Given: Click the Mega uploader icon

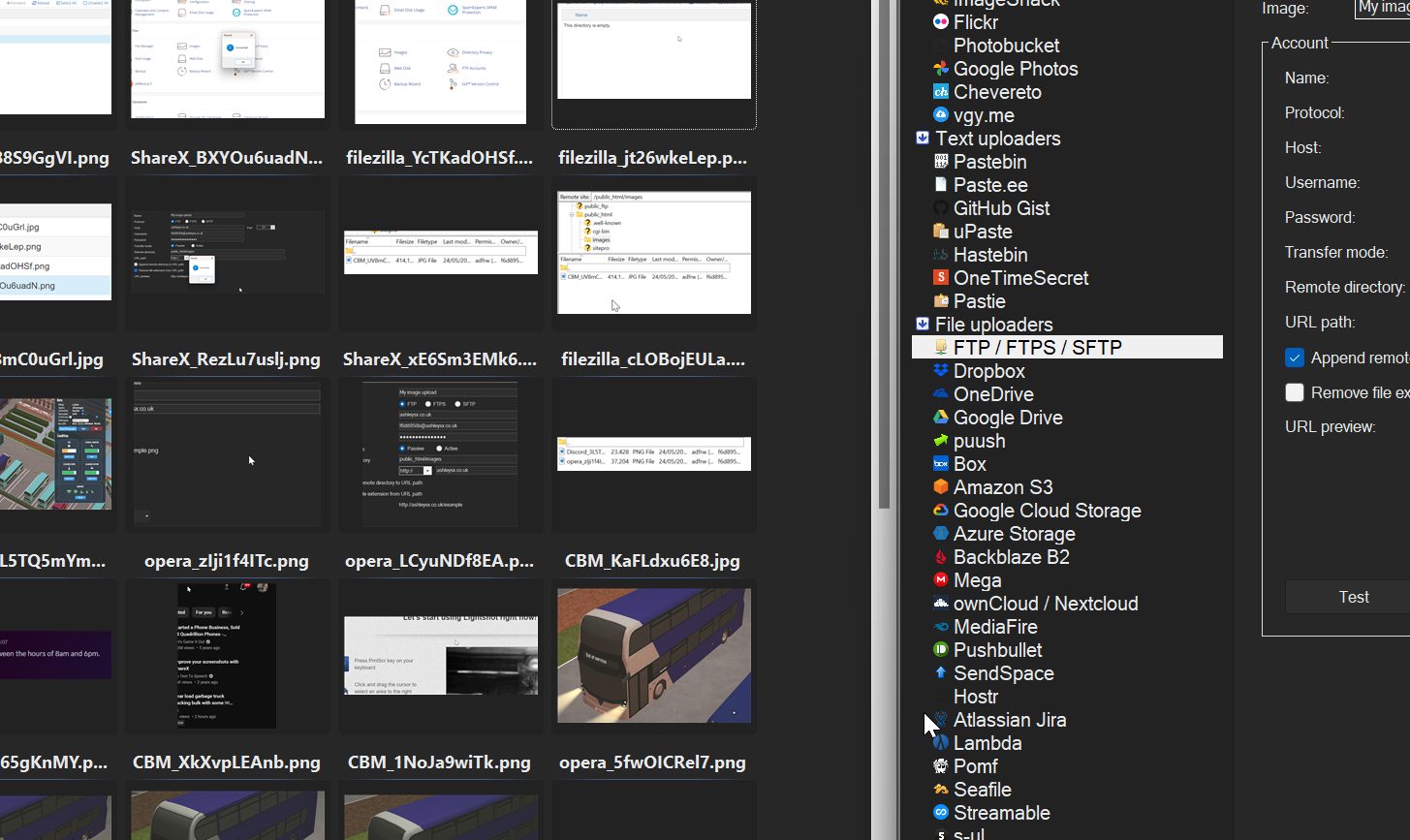Looking at the screenshot, I should point(940,580).
